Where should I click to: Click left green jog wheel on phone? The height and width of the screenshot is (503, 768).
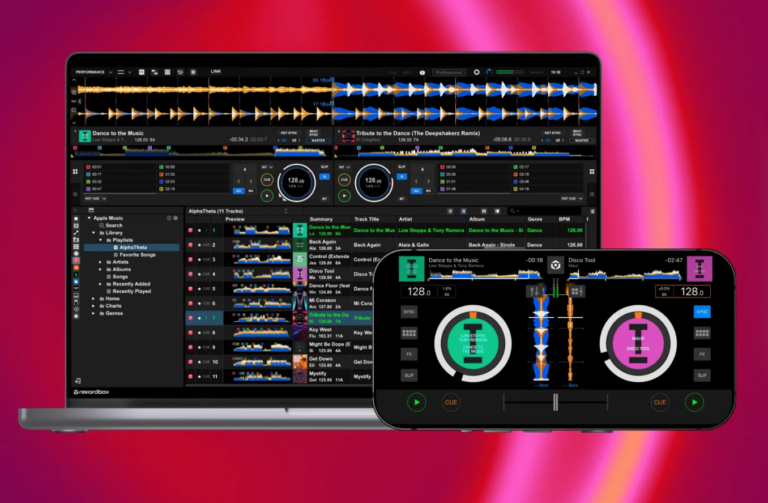point(473,343)
